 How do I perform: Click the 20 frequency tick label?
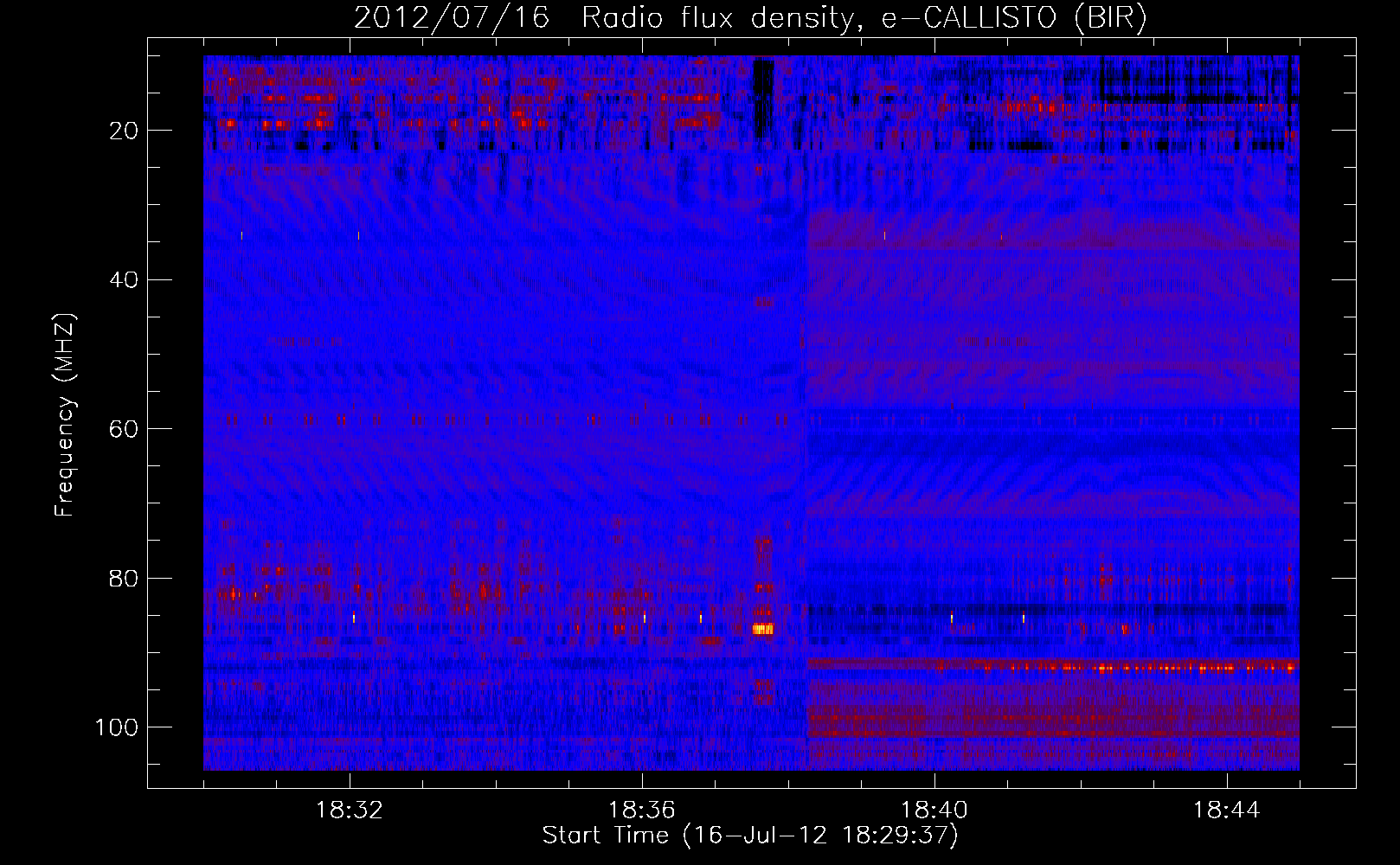pos(125,131)
